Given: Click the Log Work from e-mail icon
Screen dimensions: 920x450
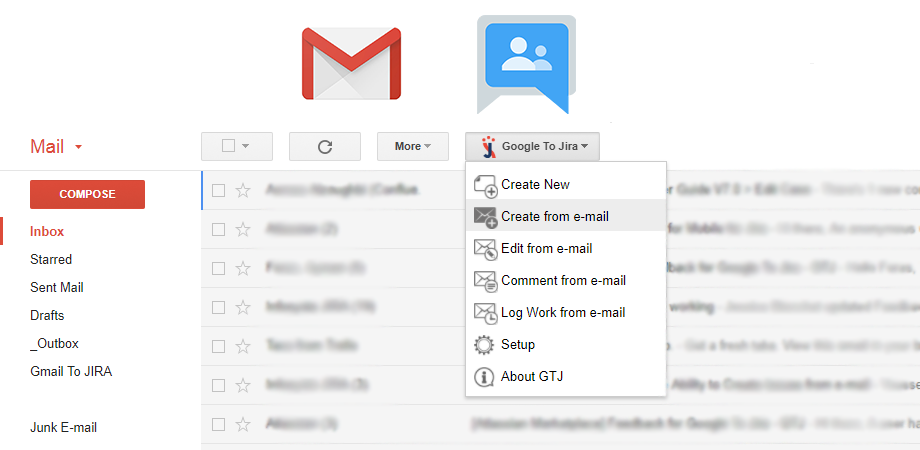Looking at the screenshot, I should tap(485, 313).
